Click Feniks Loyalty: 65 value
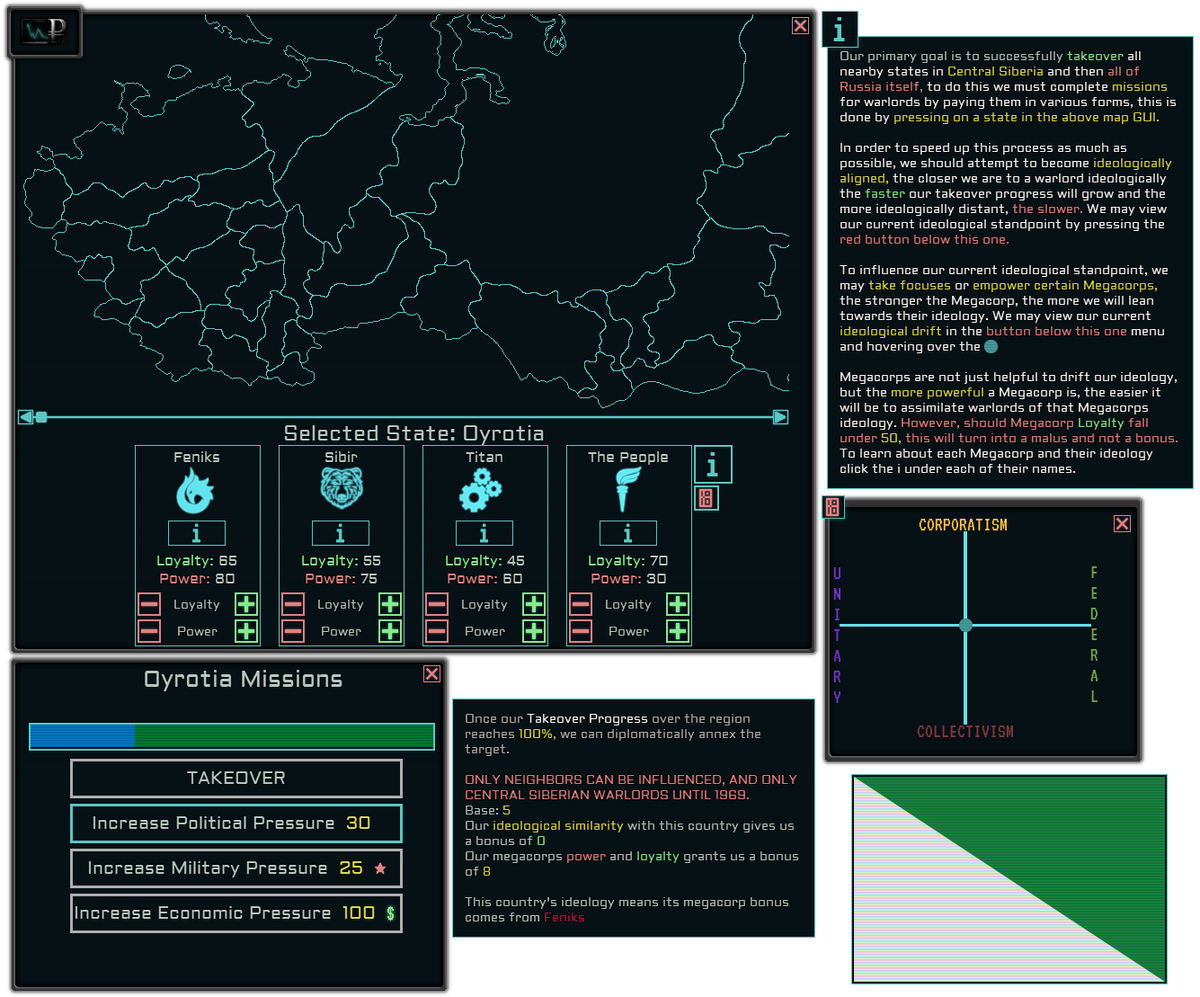The image size is (1200, 997). [197, 561]
